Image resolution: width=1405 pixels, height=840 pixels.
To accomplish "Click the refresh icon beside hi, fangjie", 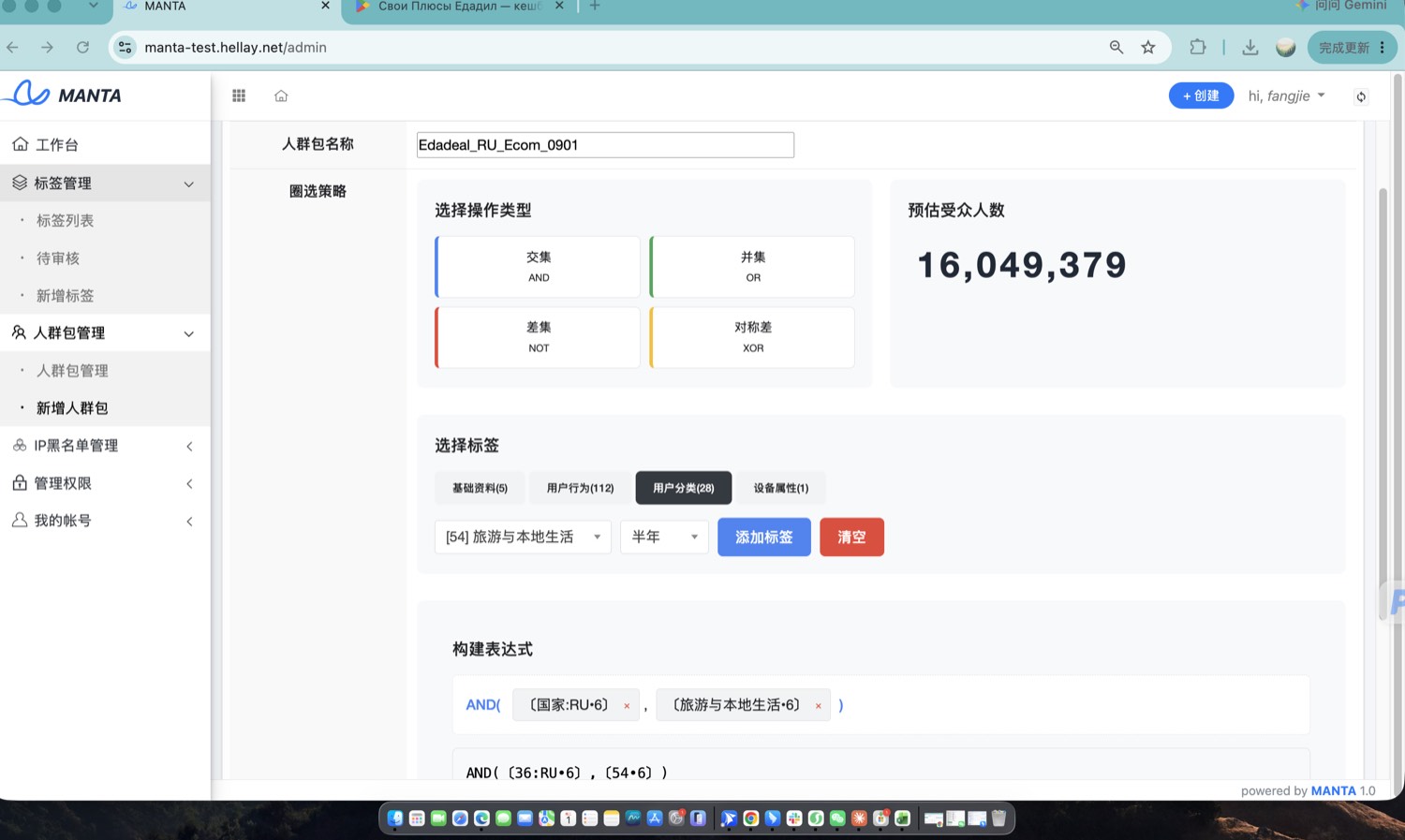I will pos(1361,96).
